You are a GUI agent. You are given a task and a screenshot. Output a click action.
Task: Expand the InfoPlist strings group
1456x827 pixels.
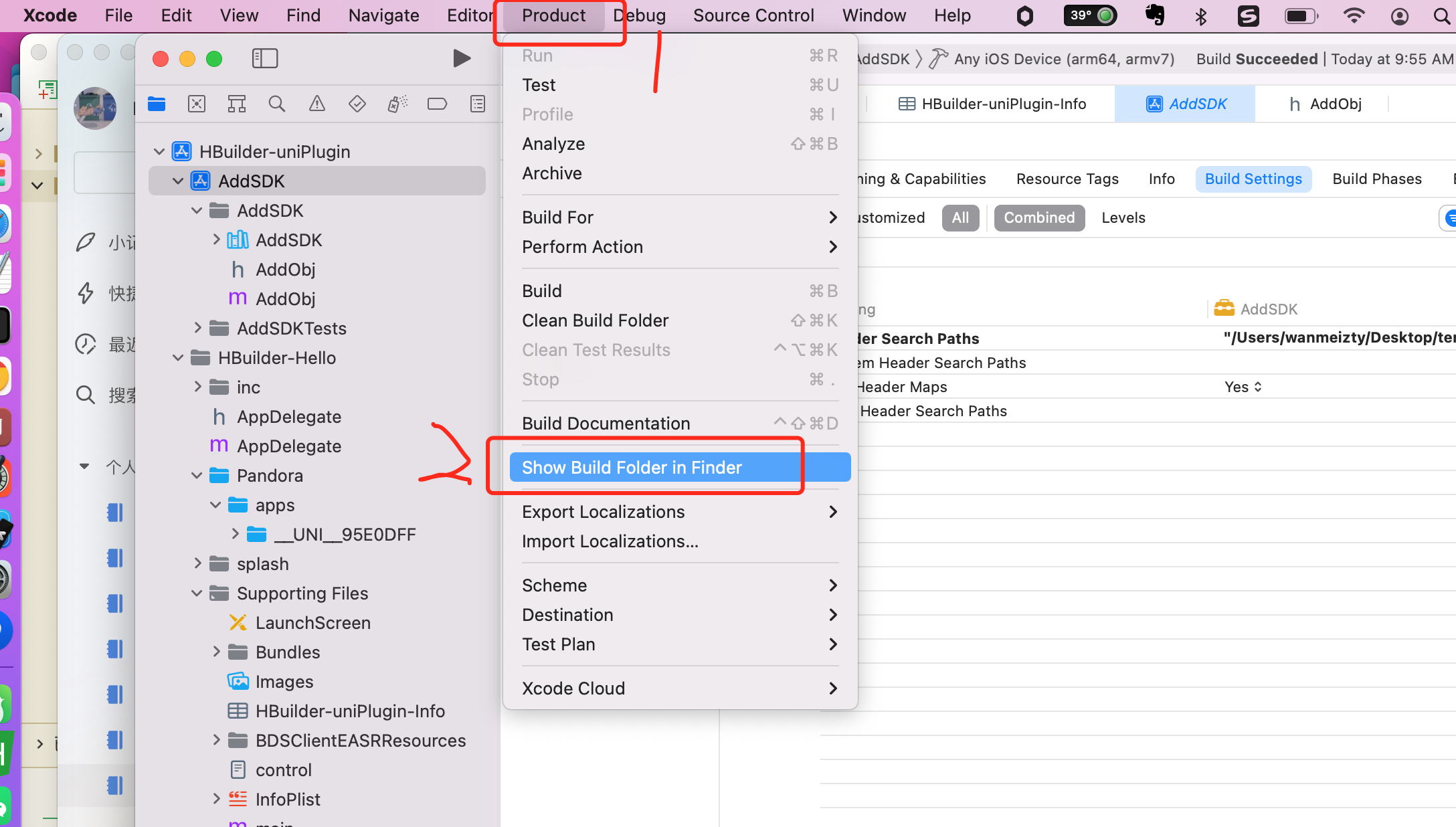[x=216, y=799]
